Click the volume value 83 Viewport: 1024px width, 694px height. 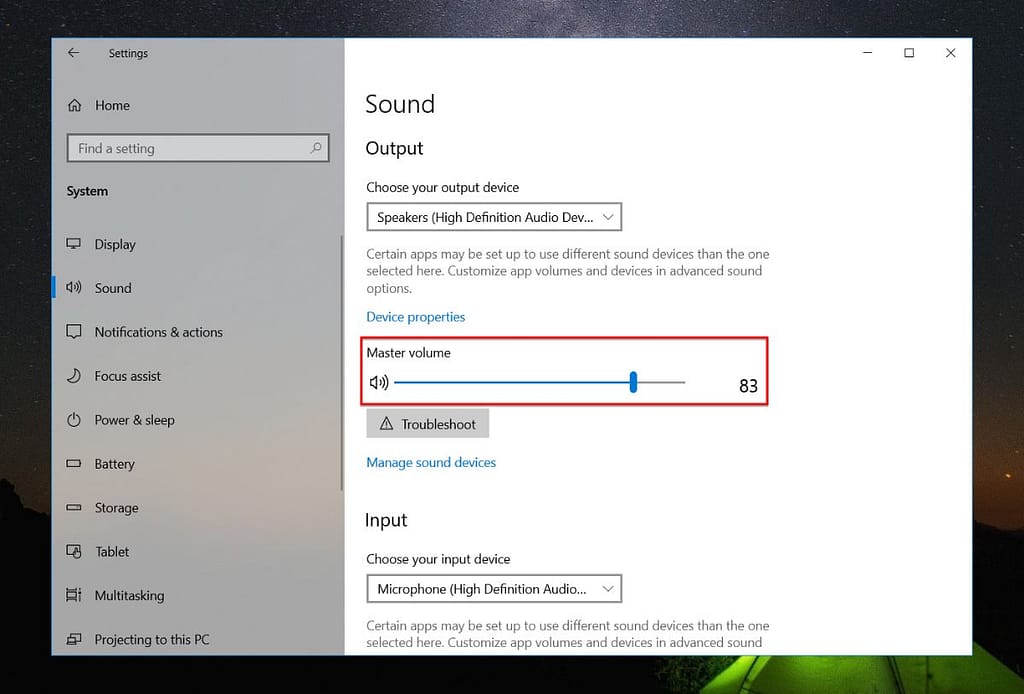click(x=748, y=386)
